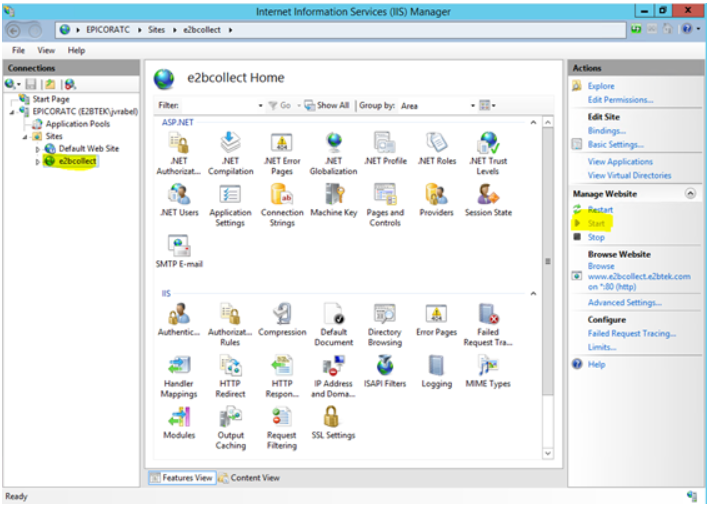Expand the Default Web Site node
This screenshot has width=708, height=505.
pyautogui.click(x=38, y=148)
